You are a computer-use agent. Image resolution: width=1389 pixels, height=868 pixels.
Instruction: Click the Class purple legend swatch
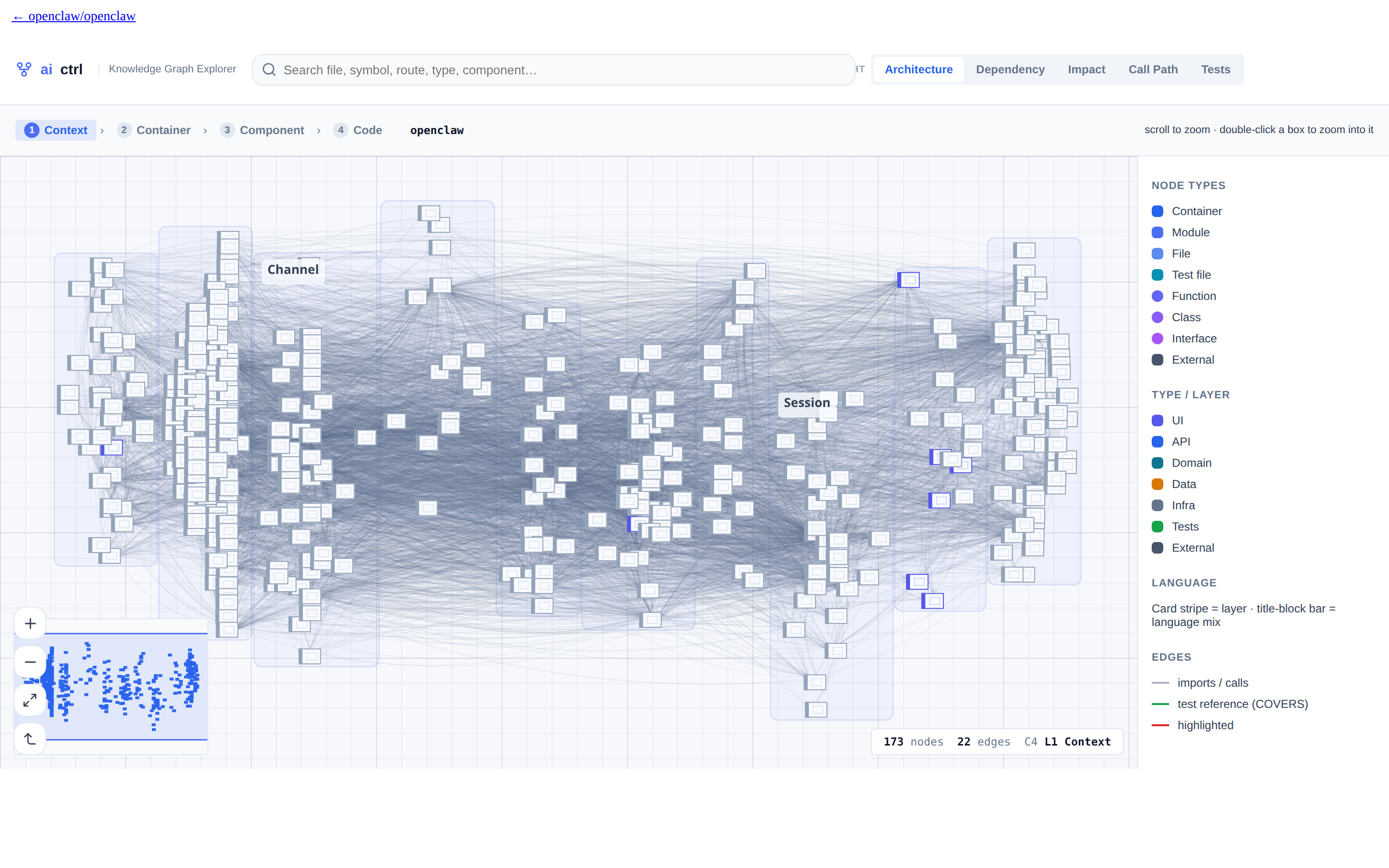point(1157,317)
